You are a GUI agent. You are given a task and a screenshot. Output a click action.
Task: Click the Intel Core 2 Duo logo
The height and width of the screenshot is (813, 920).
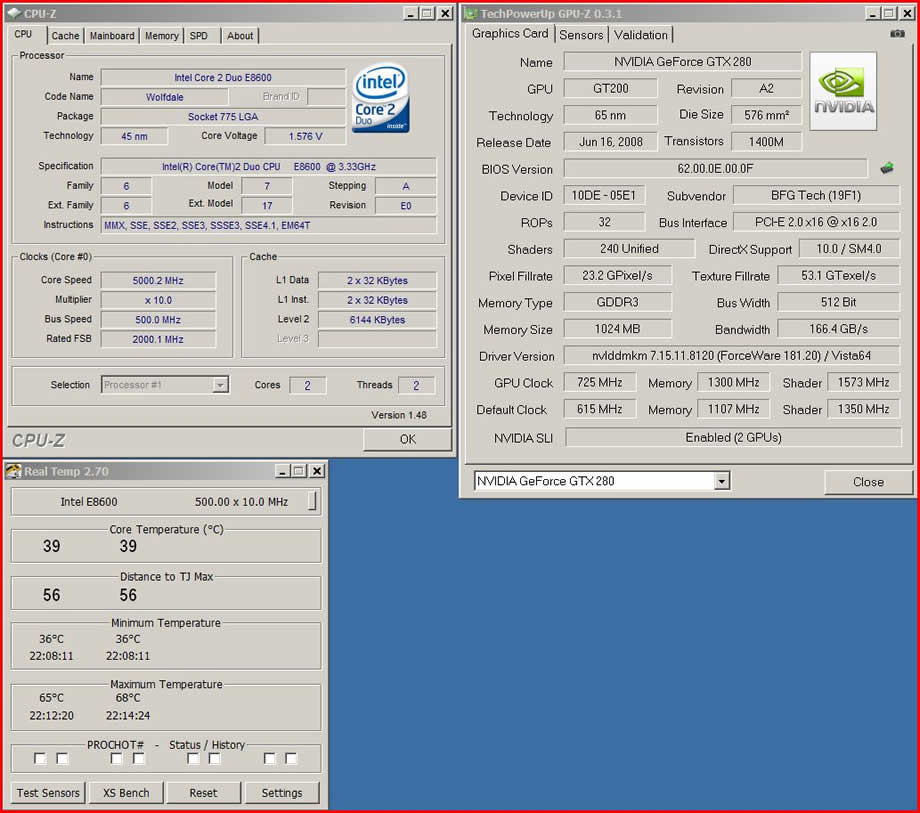(380, 98)
